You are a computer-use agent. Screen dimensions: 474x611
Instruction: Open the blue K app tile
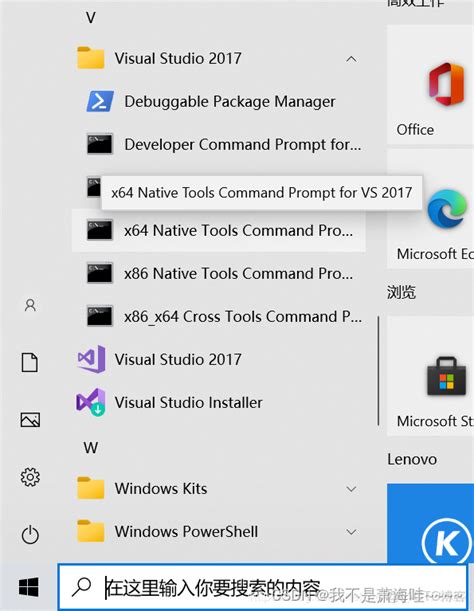click(430, 523)
